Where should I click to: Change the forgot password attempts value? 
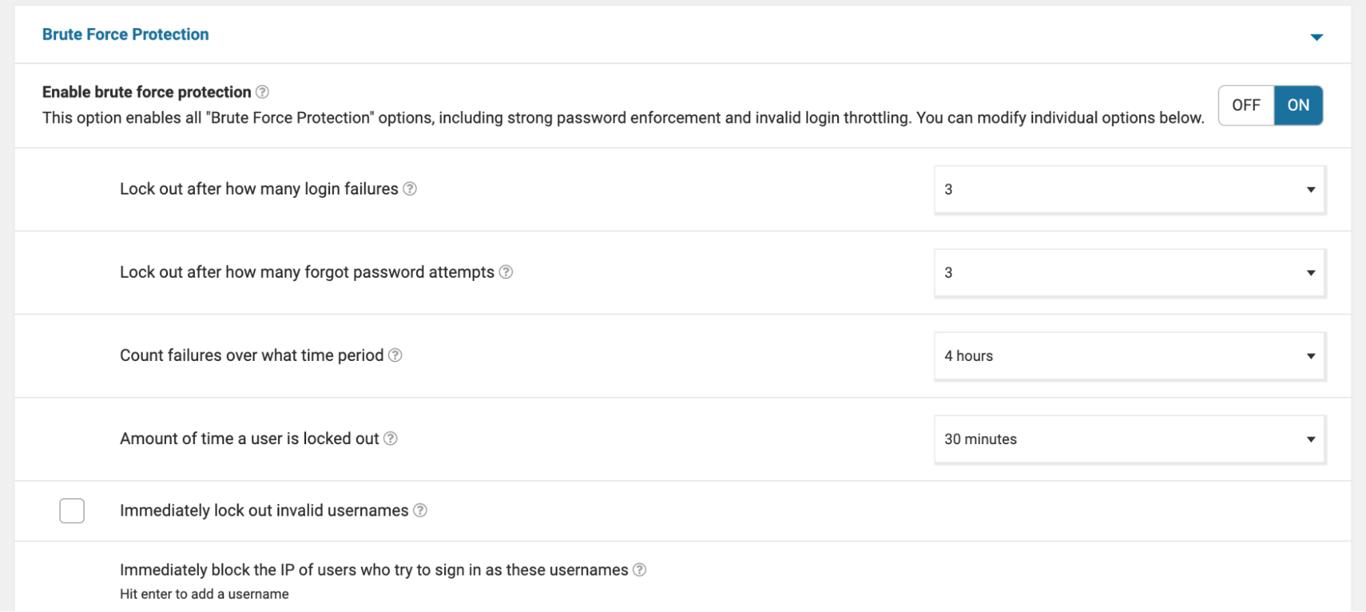(x=1128, y=271)
